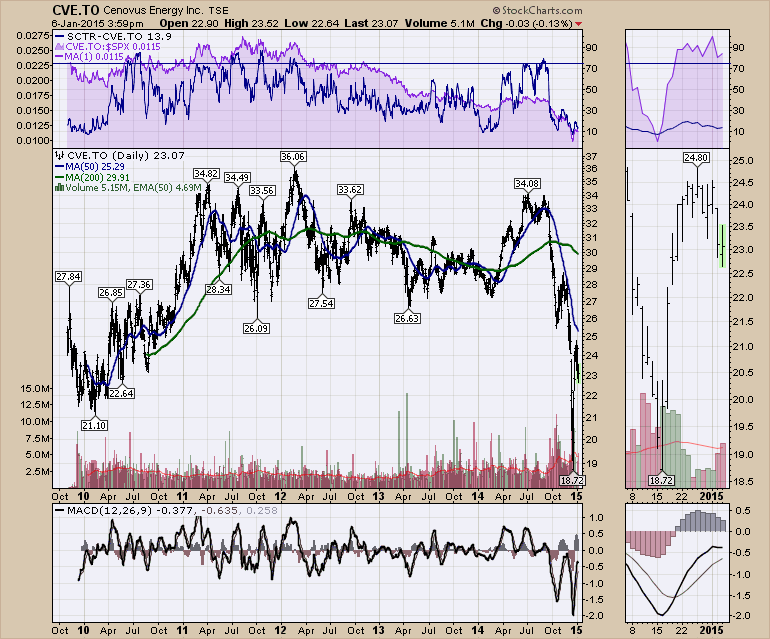Click the 27.84 price label

click(x=68, y=277)
